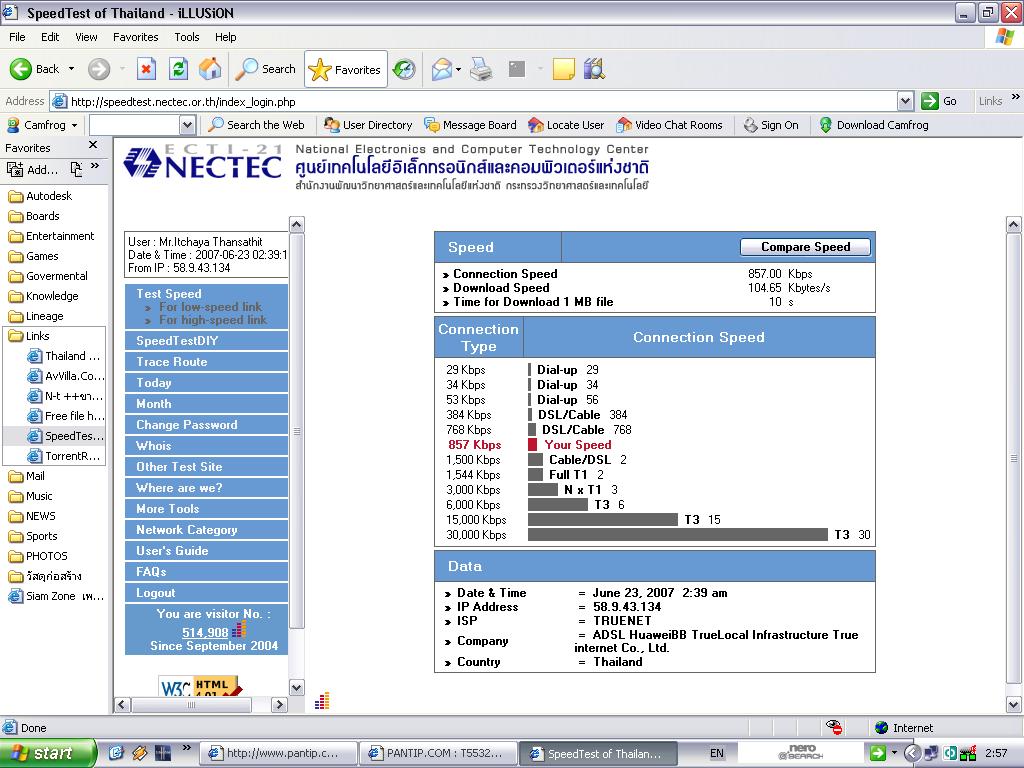Screen dimensions: 1024x768
Task: Refresh the page with green arrows icon
Action: (x=178, y=69)
